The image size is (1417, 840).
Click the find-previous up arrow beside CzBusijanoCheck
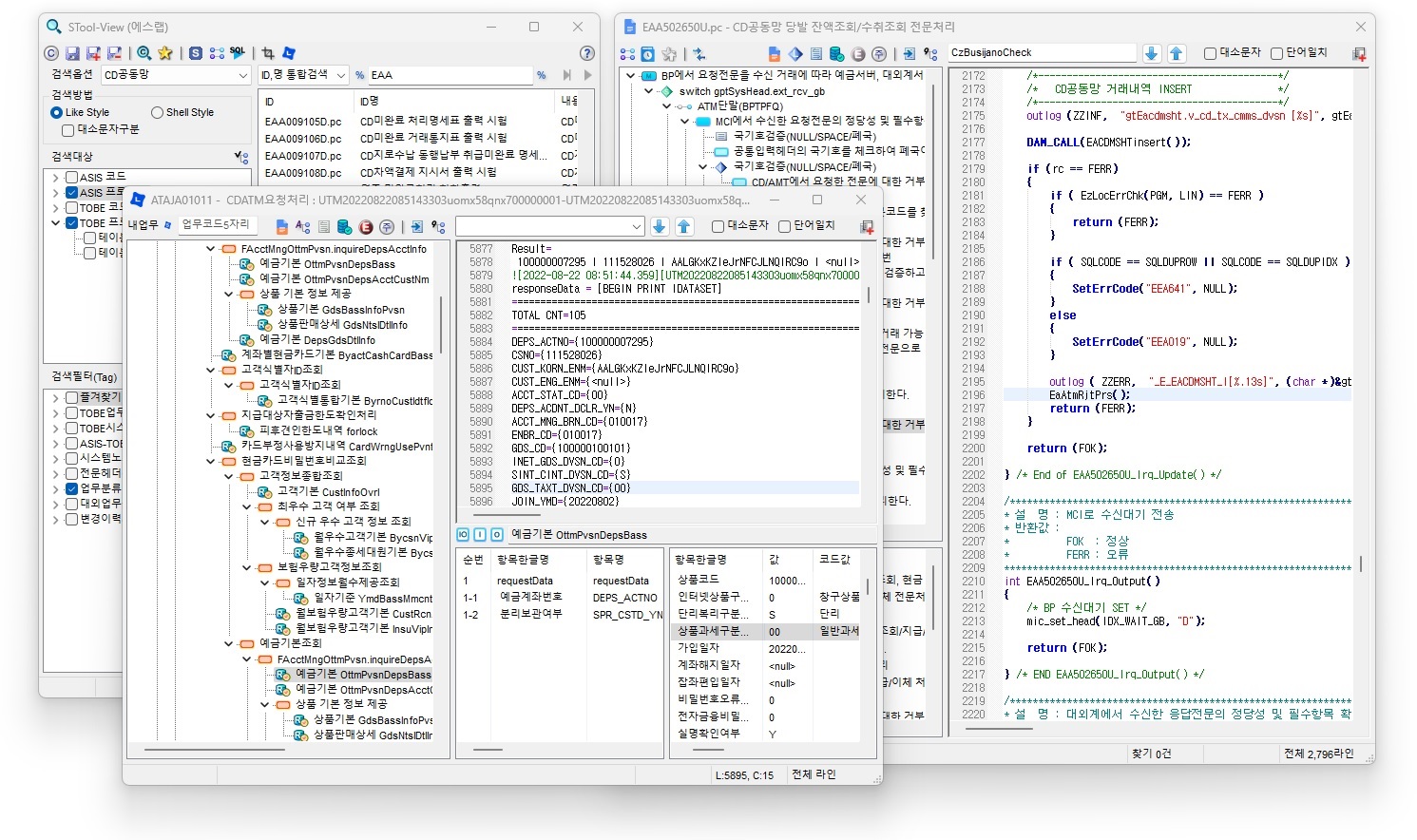click(1177, 53)
